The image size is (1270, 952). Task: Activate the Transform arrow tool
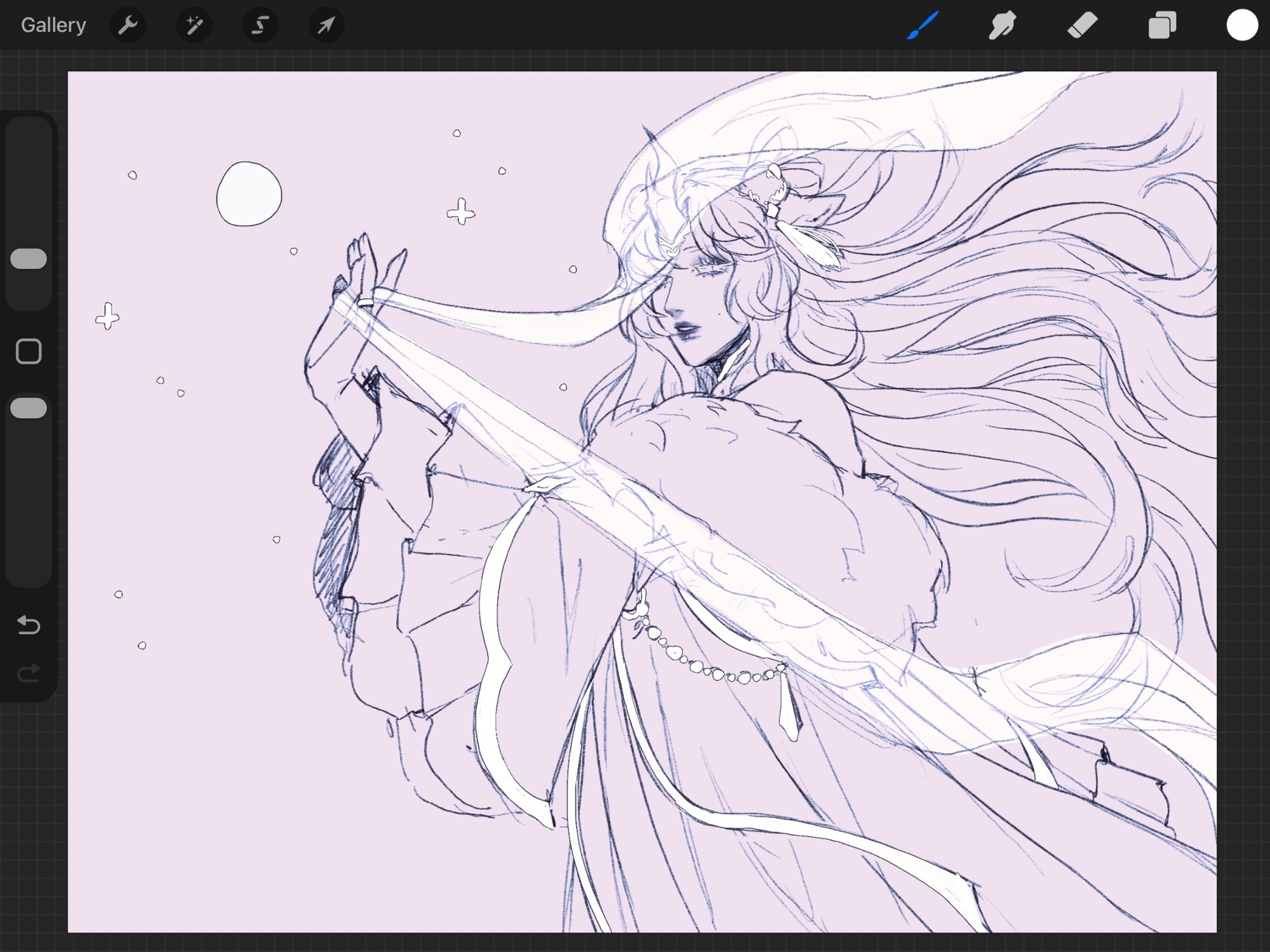pos(326,25)
